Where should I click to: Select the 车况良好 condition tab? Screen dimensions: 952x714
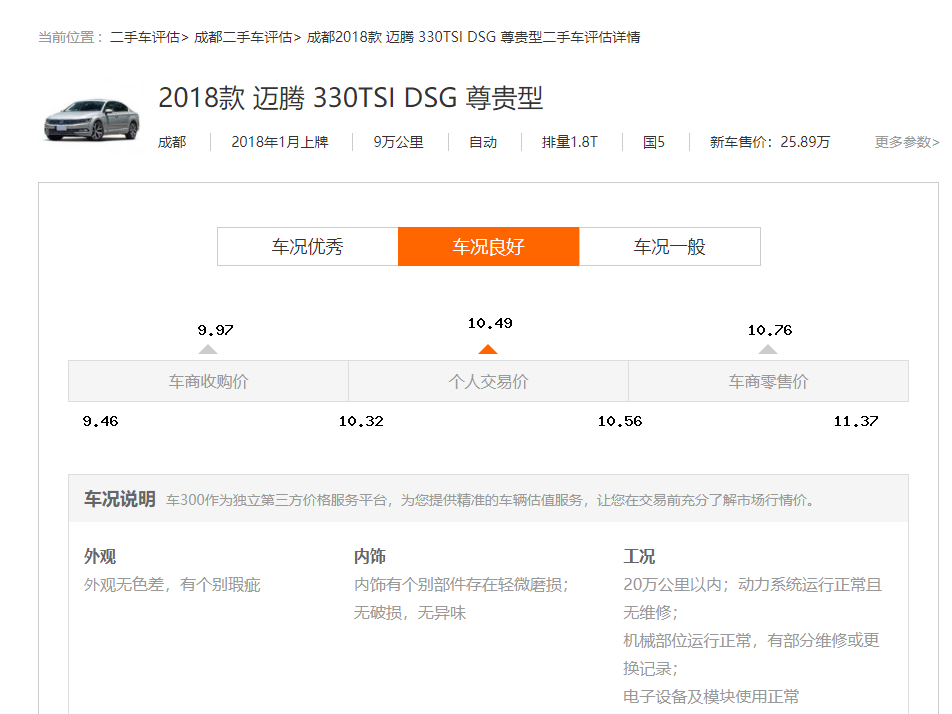[488, 247]
